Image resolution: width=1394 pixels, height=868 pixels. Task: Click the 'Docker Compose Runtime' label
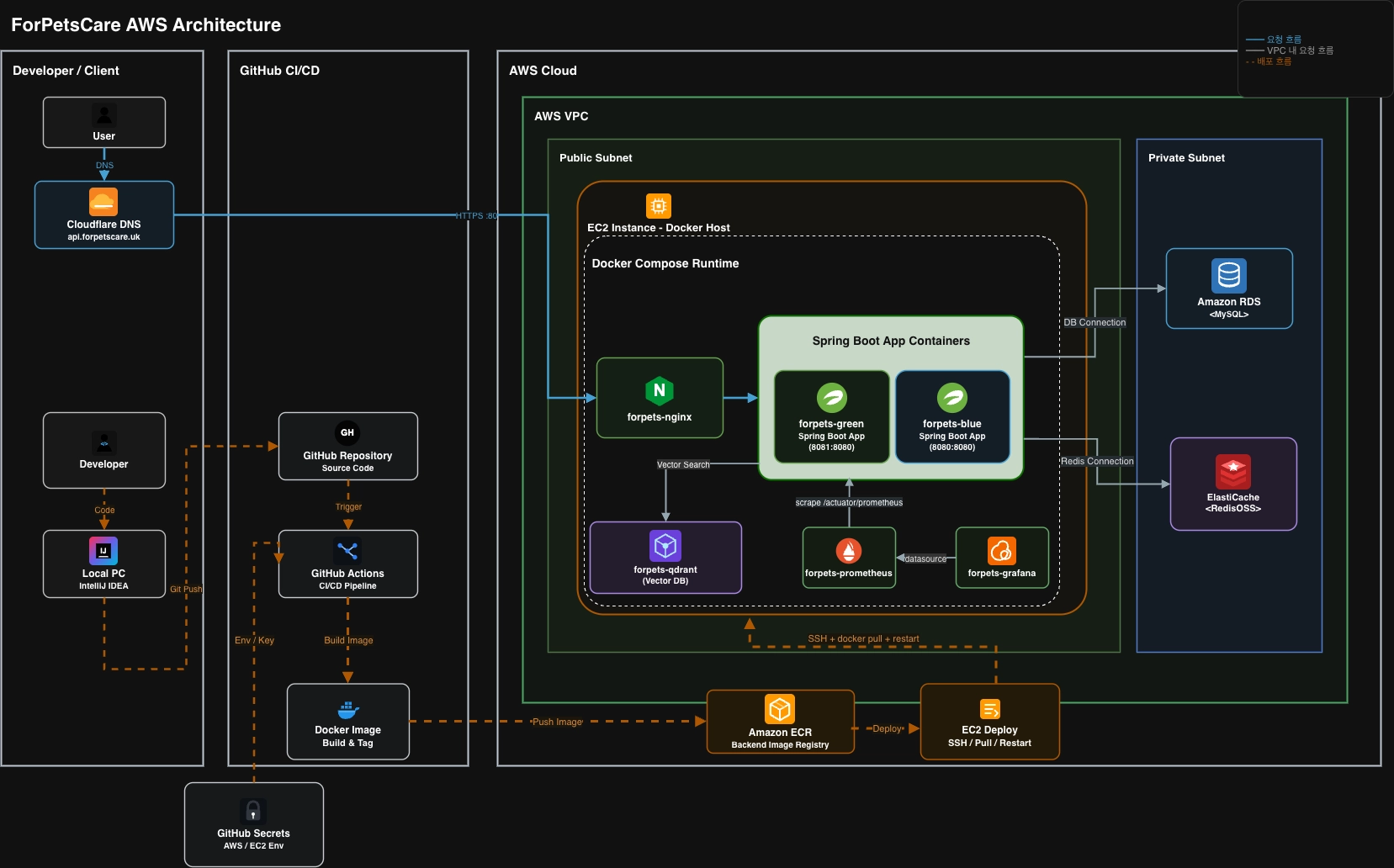tap(665, 263)
